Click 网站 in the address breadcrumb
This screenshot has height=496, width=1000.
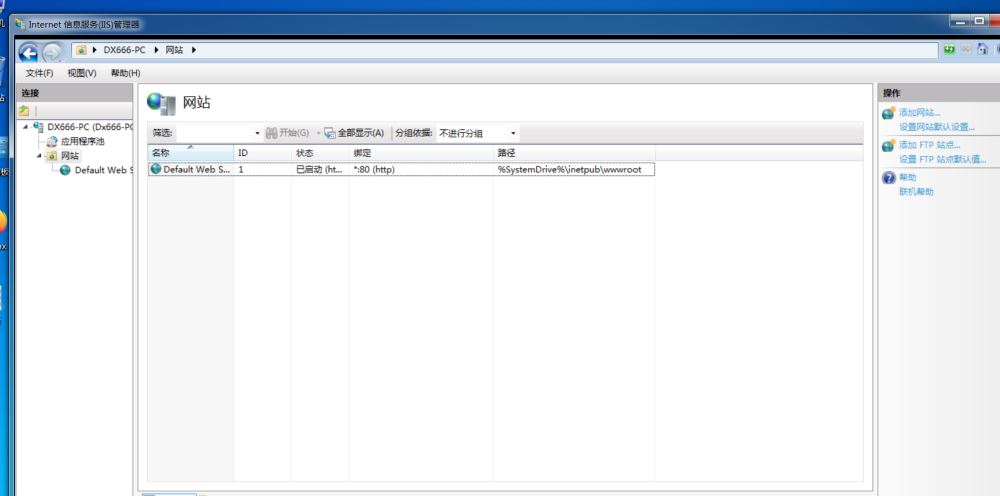174,50
